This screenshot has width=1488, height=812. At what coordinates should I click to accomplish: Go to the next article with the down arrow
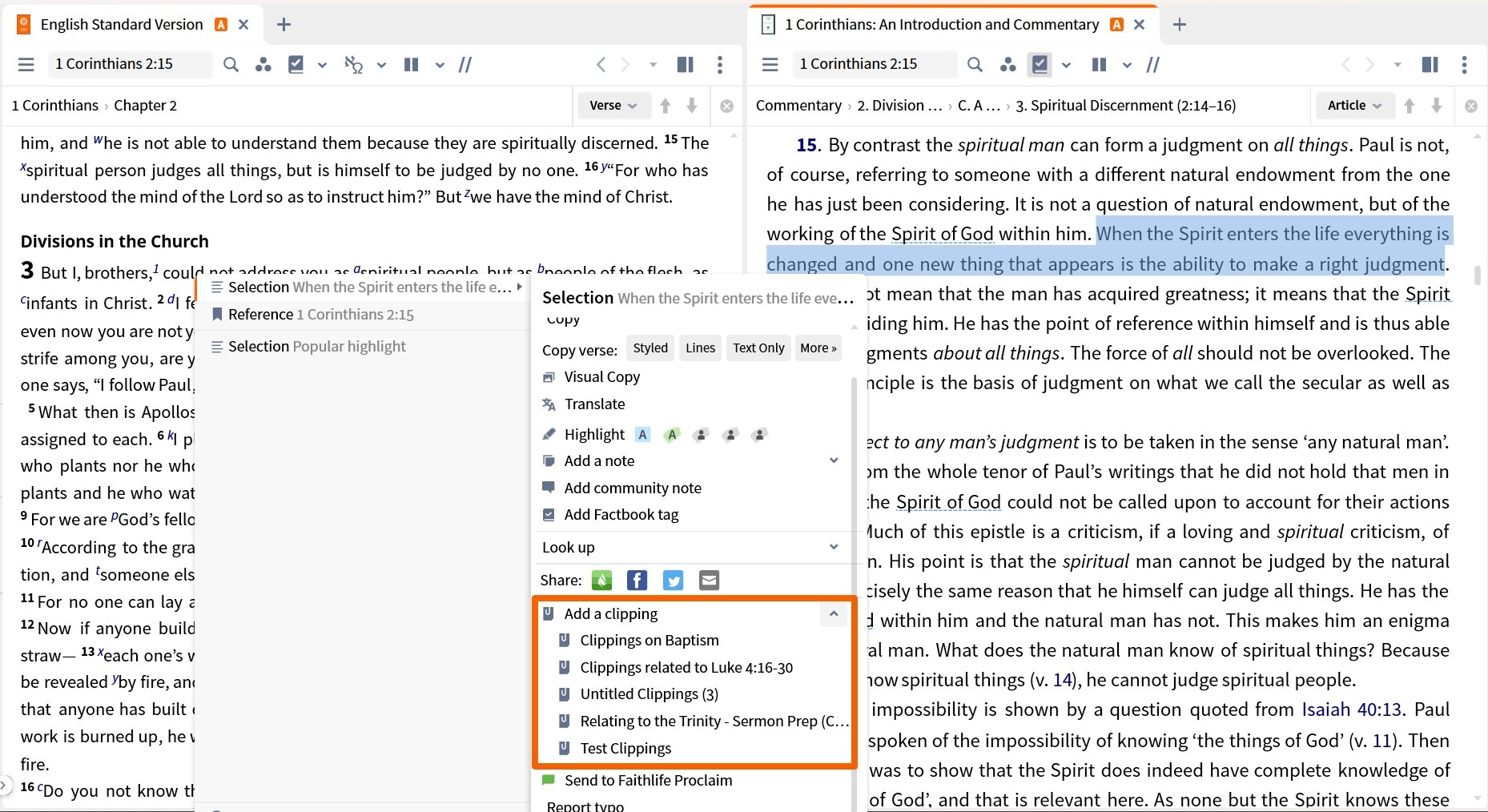click(x=1437, y=106)
